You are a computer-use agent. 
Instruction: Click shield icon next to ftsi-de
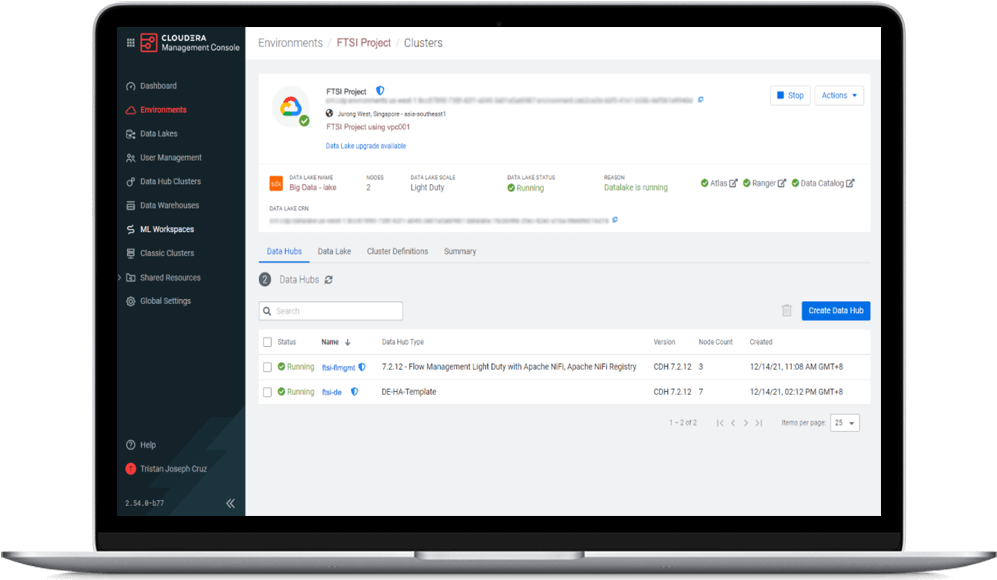pos(354,392)
